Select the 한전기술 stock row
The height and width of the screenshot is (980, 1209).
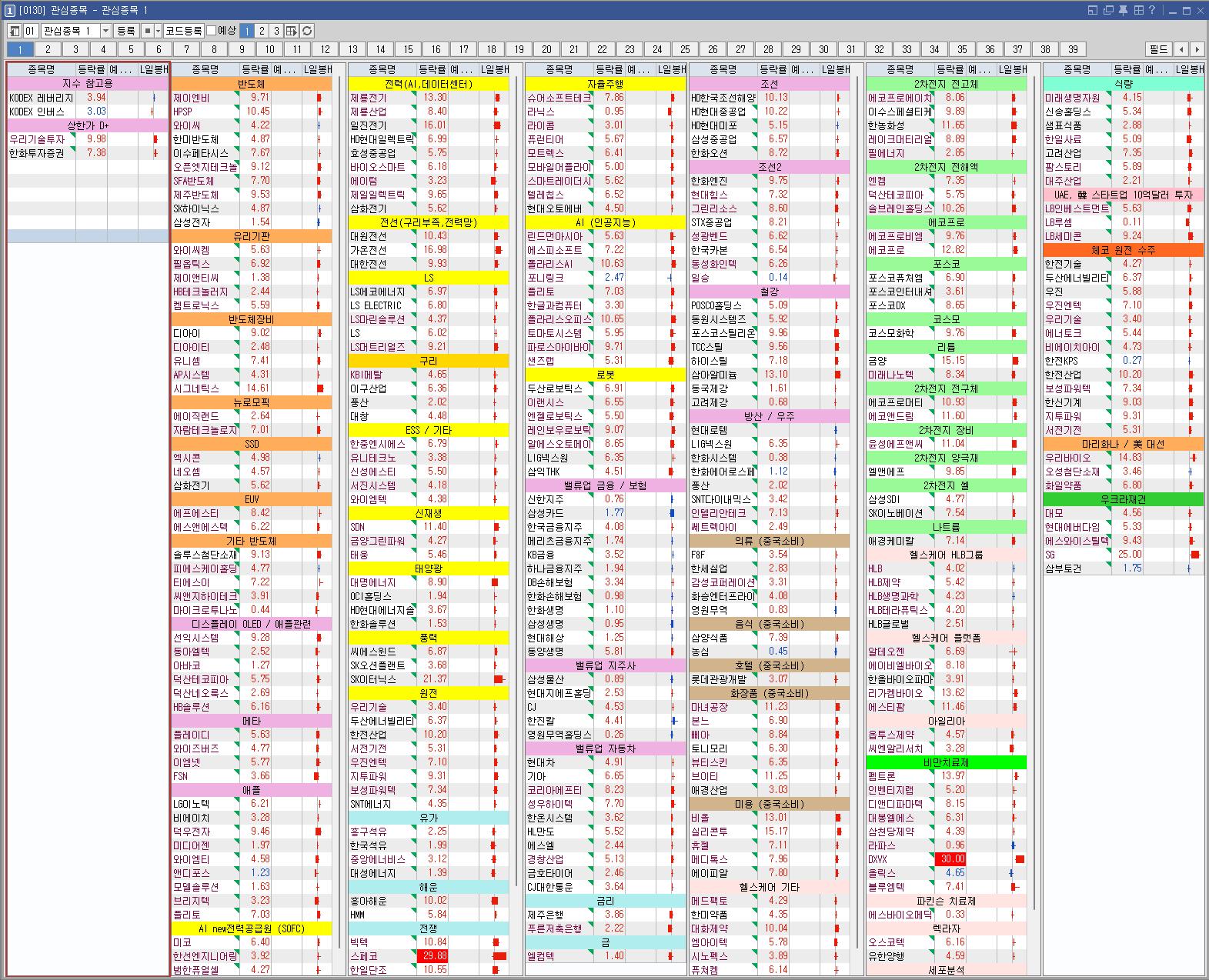[x=1124, y=264]
